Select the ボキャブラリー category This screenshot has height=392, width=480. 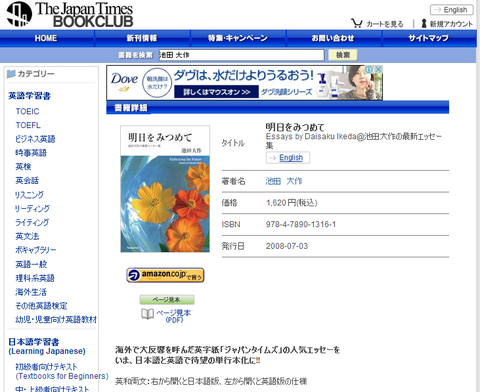coord(36,250)
